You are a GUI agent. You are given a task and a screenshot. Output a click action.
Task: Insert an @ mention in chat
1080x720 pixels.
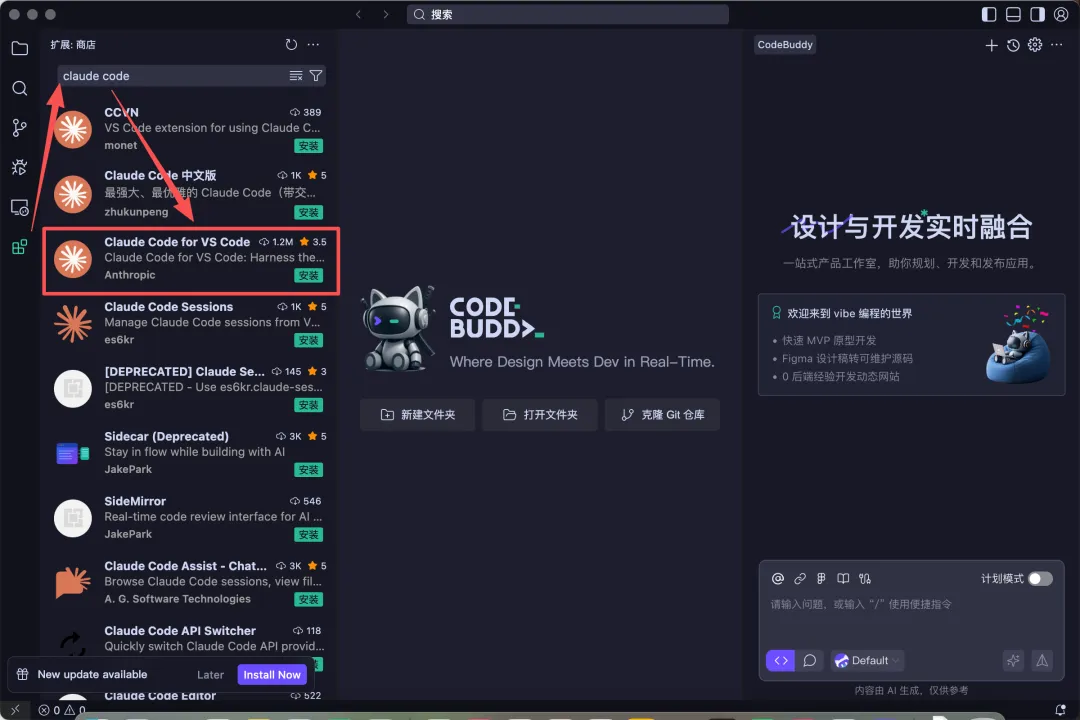pos(778,579)
